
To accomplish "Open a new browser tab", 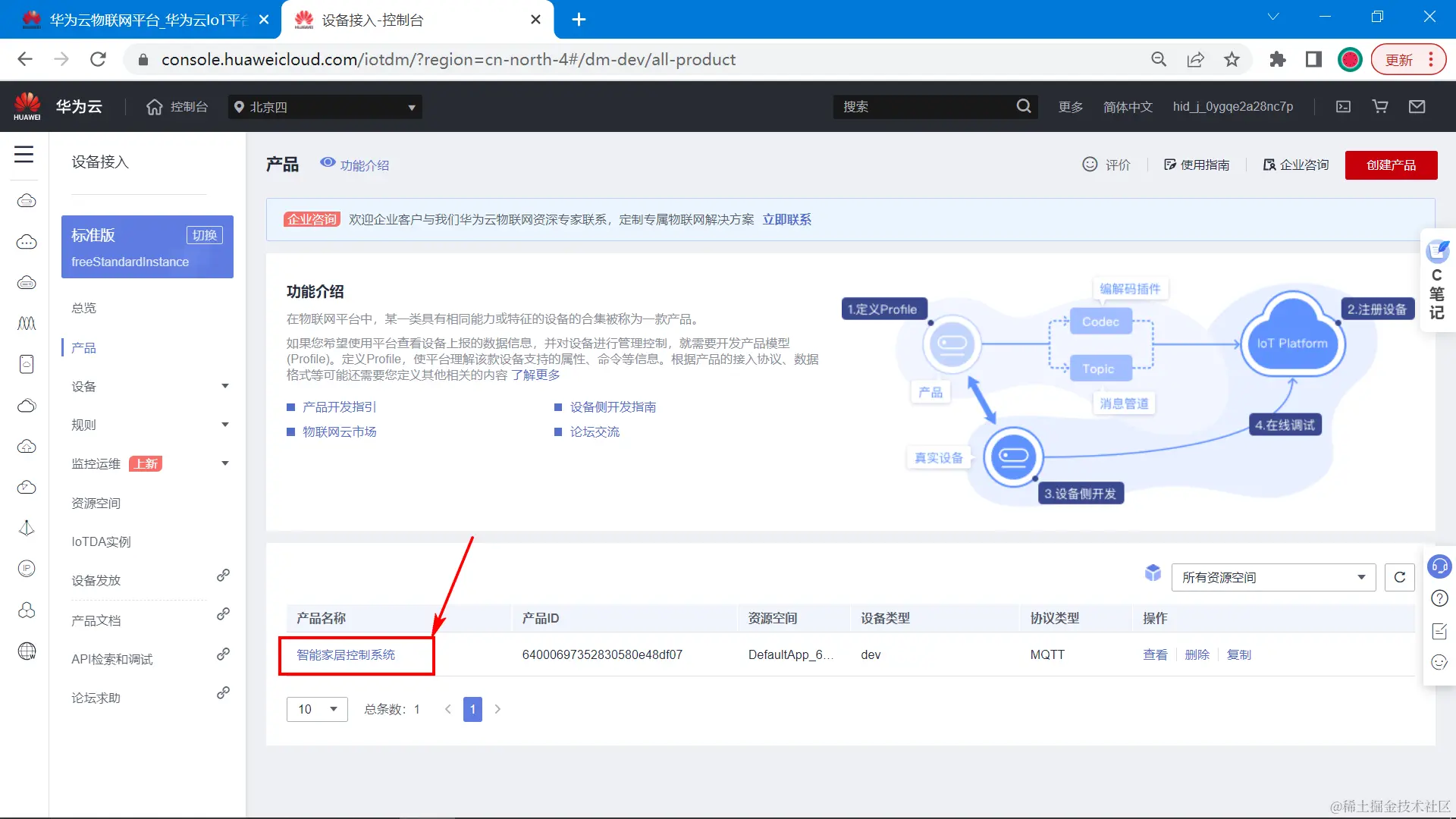I will click(579, 20).
